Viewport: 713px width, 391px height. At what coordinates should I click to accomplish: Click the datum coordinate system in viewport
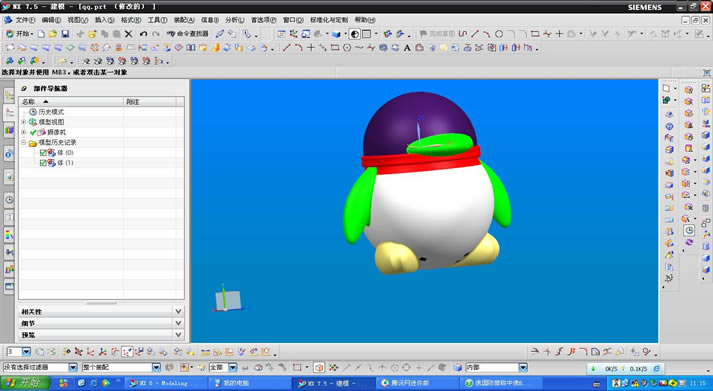click(227, 300)
